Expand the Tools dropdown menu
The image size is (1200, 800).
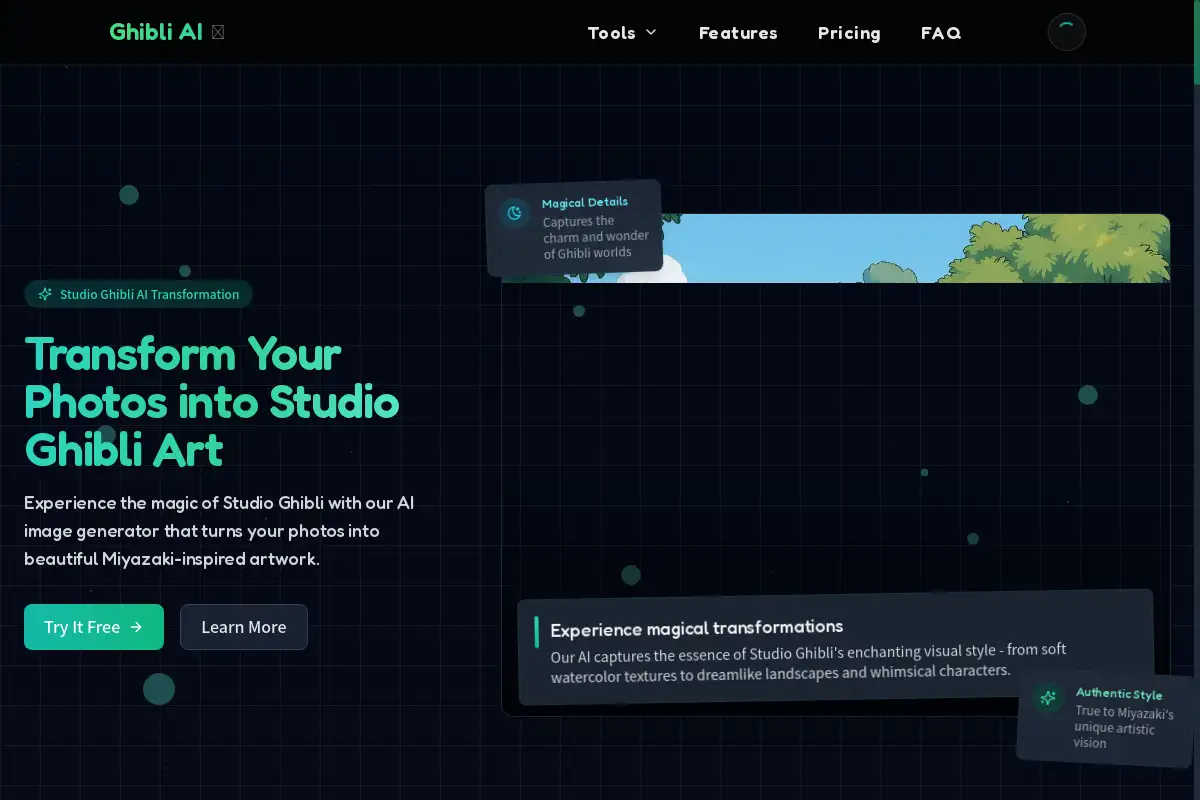coord(622,33)
